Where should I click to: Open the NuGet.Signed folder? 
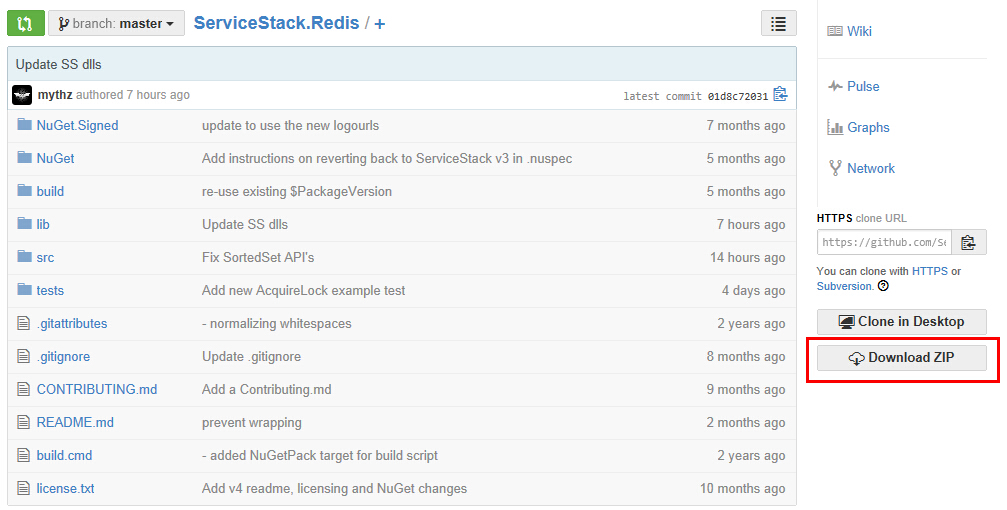click(x=77, y=126)
